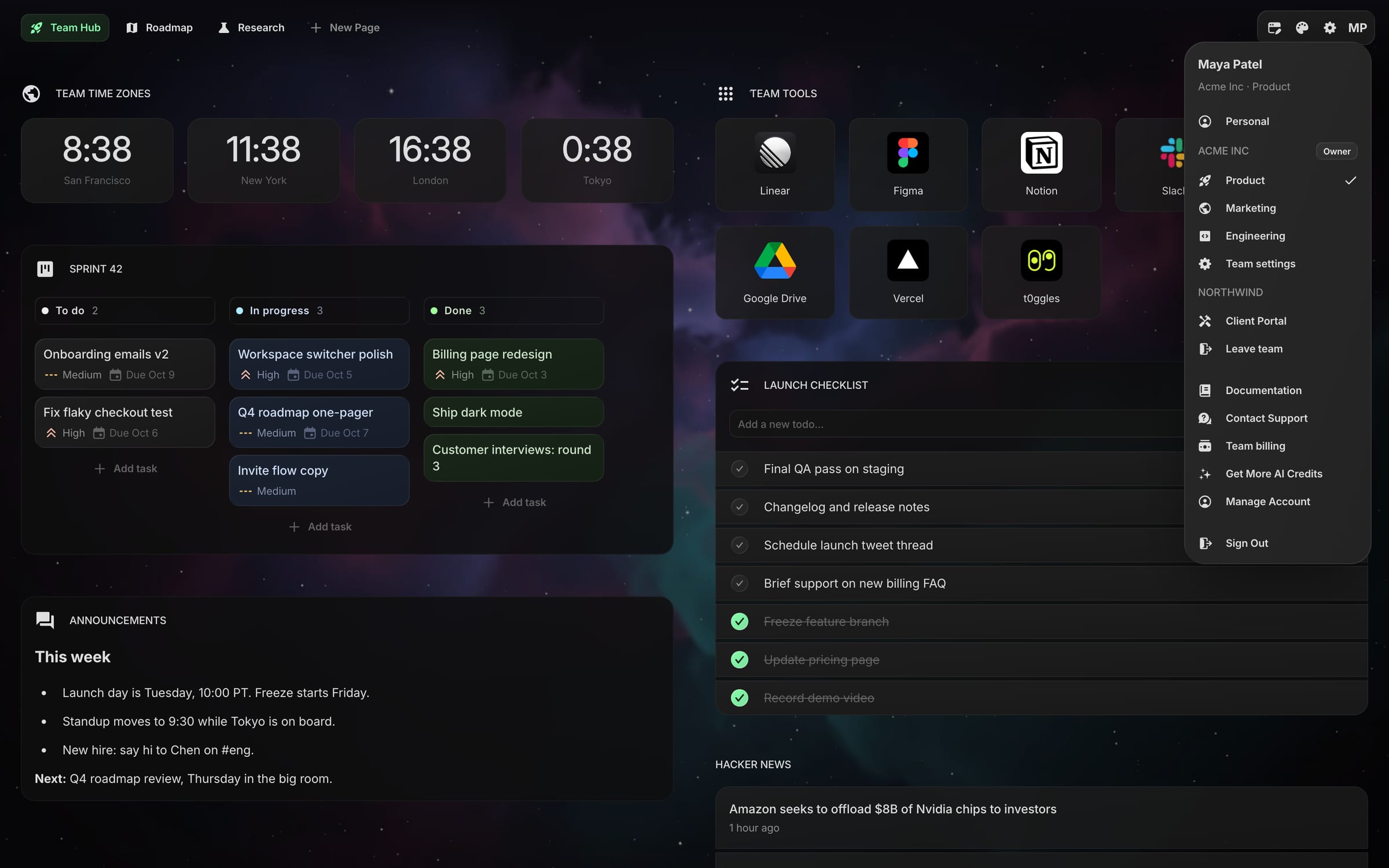Switch to Northwind Client Portal
The width and height of the screenshot is (1389, 868).
click(1277, 321)
